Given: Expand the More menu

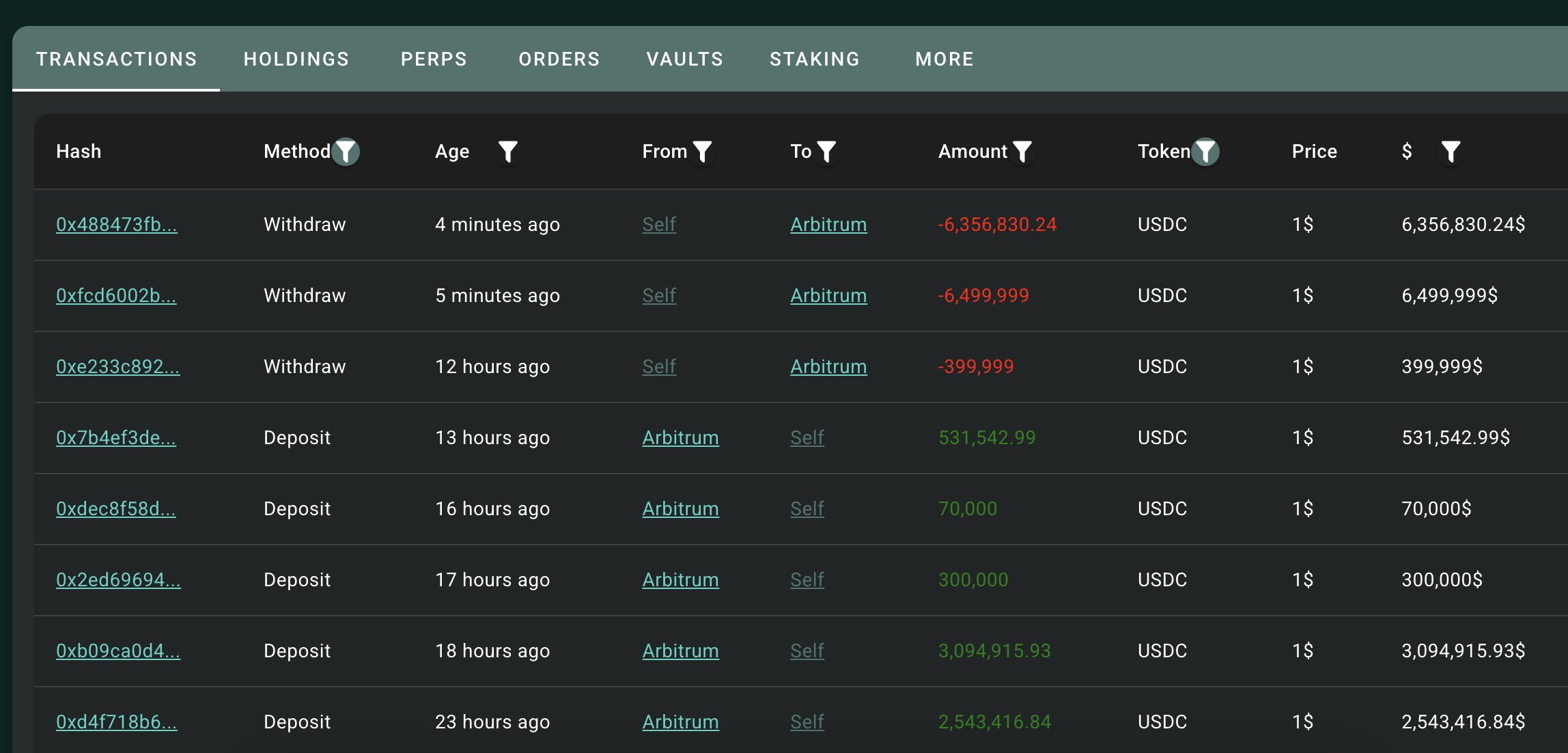Looking at the screenshot, I should [944, 59].
